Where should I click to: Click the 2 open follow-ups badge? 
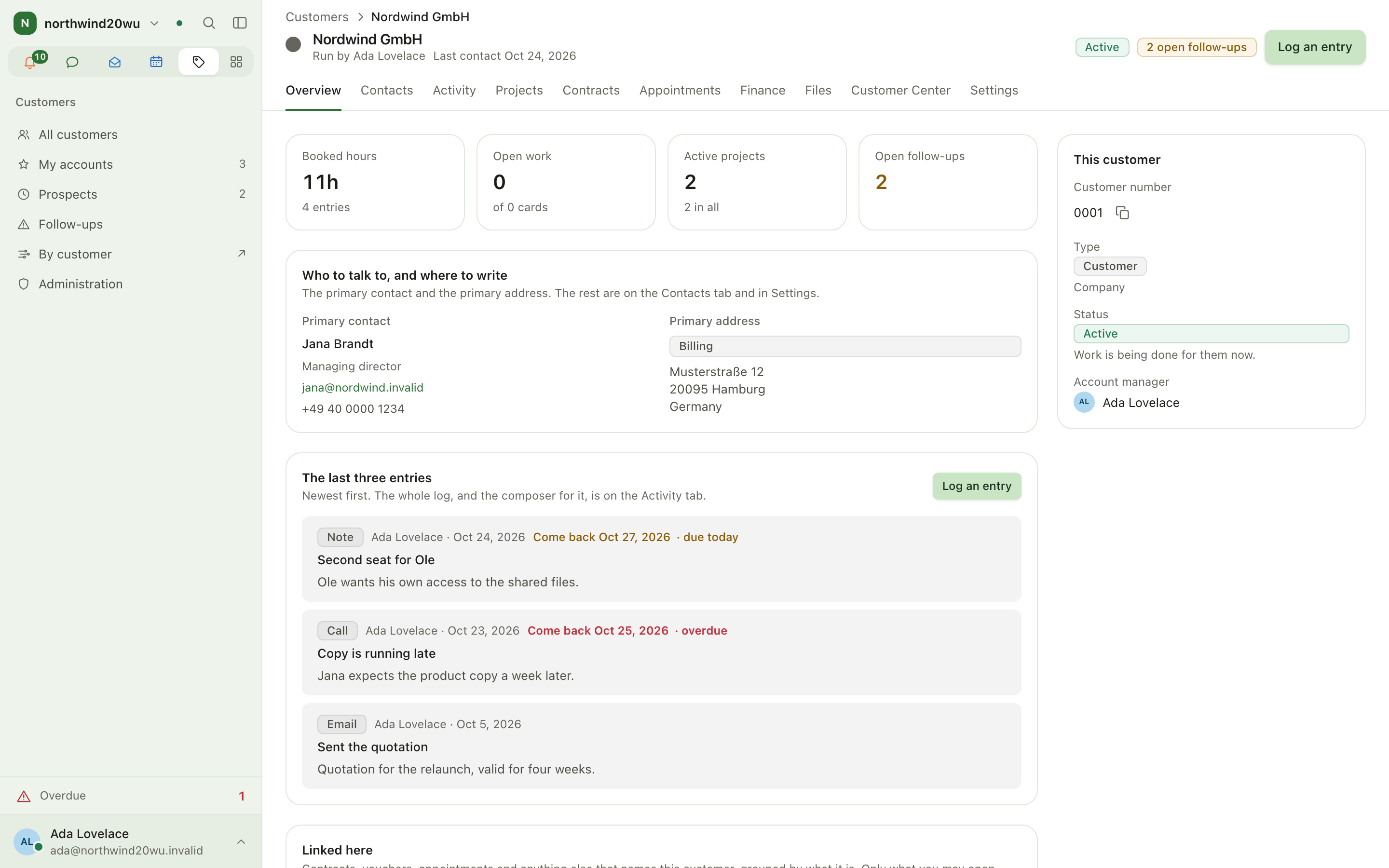click(x=1196, y=47)
